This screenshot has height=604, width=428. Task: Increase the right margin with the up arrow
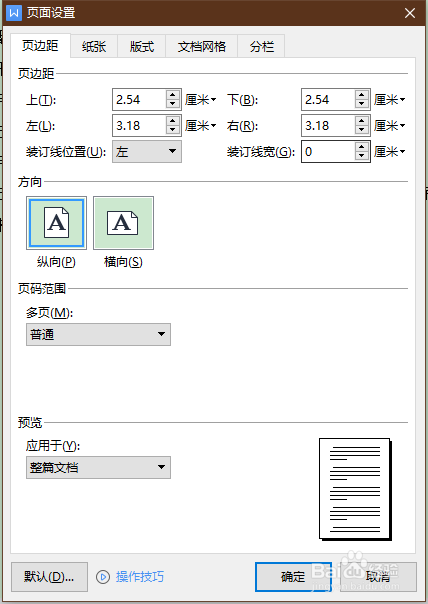pos(361,121)
